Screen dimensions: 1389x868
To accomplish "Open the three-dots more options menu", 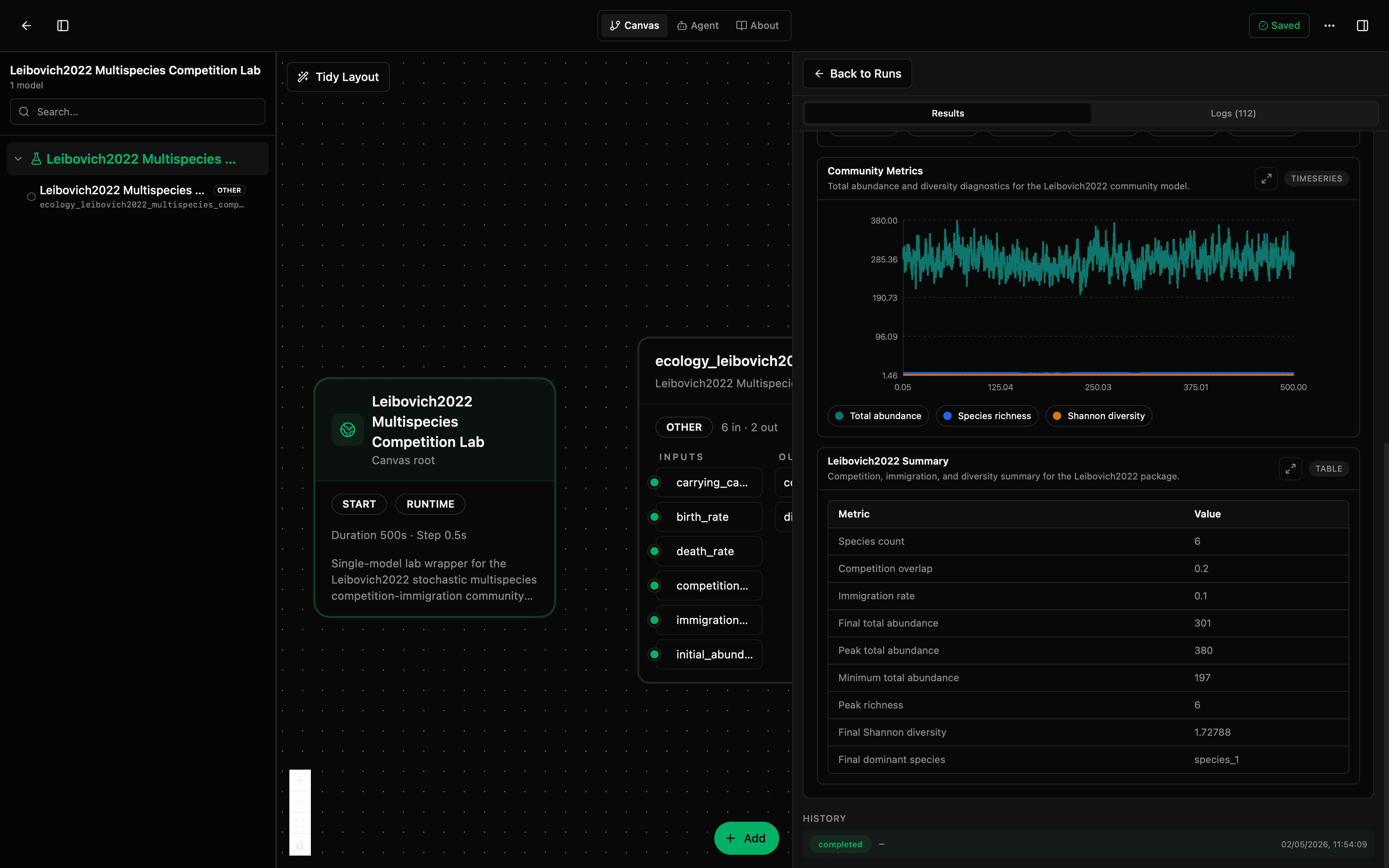I will [x=1329, y=25].
